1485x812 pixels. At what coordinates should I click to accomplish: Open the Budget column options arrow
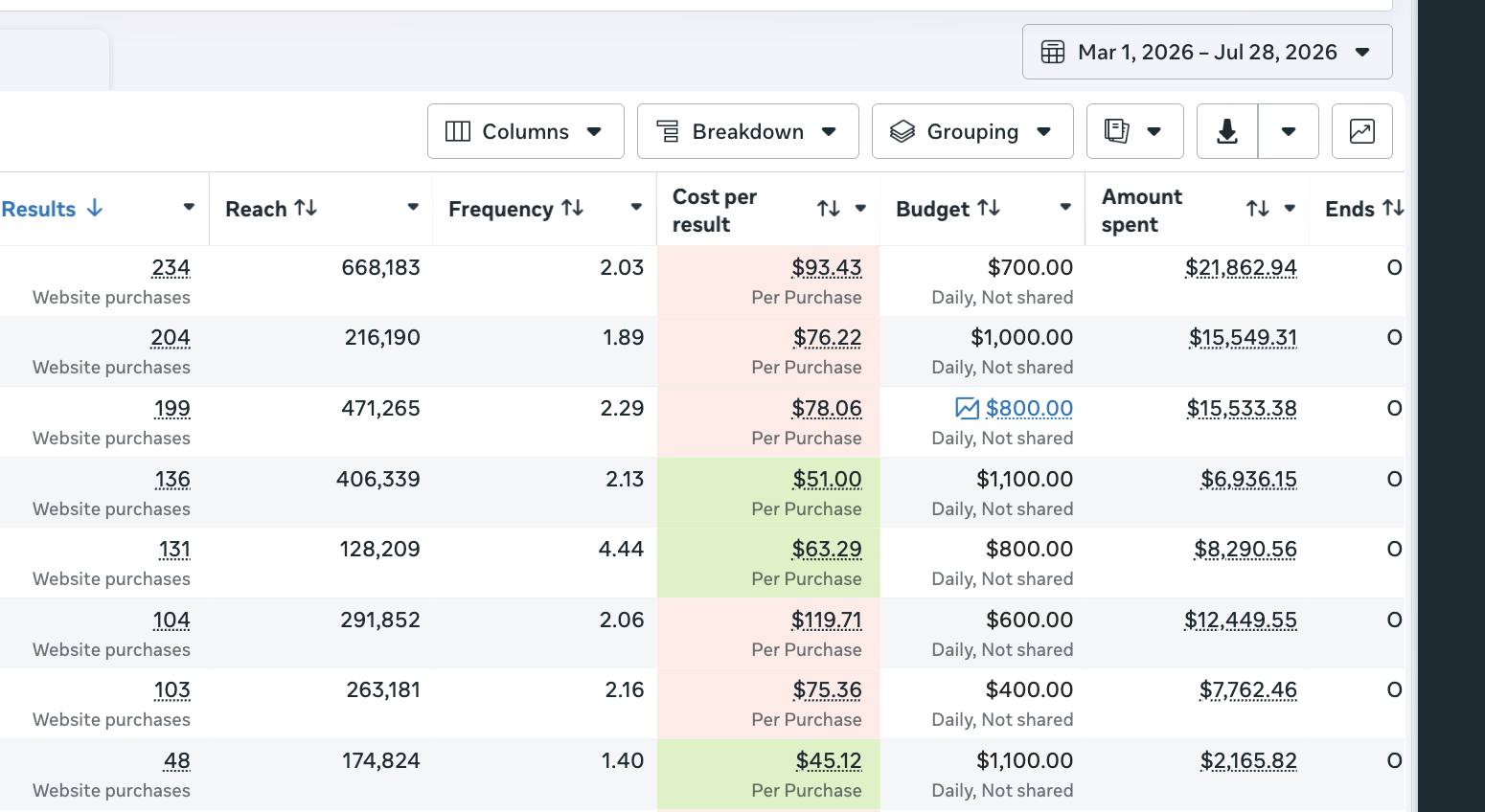coord(1065,208)
